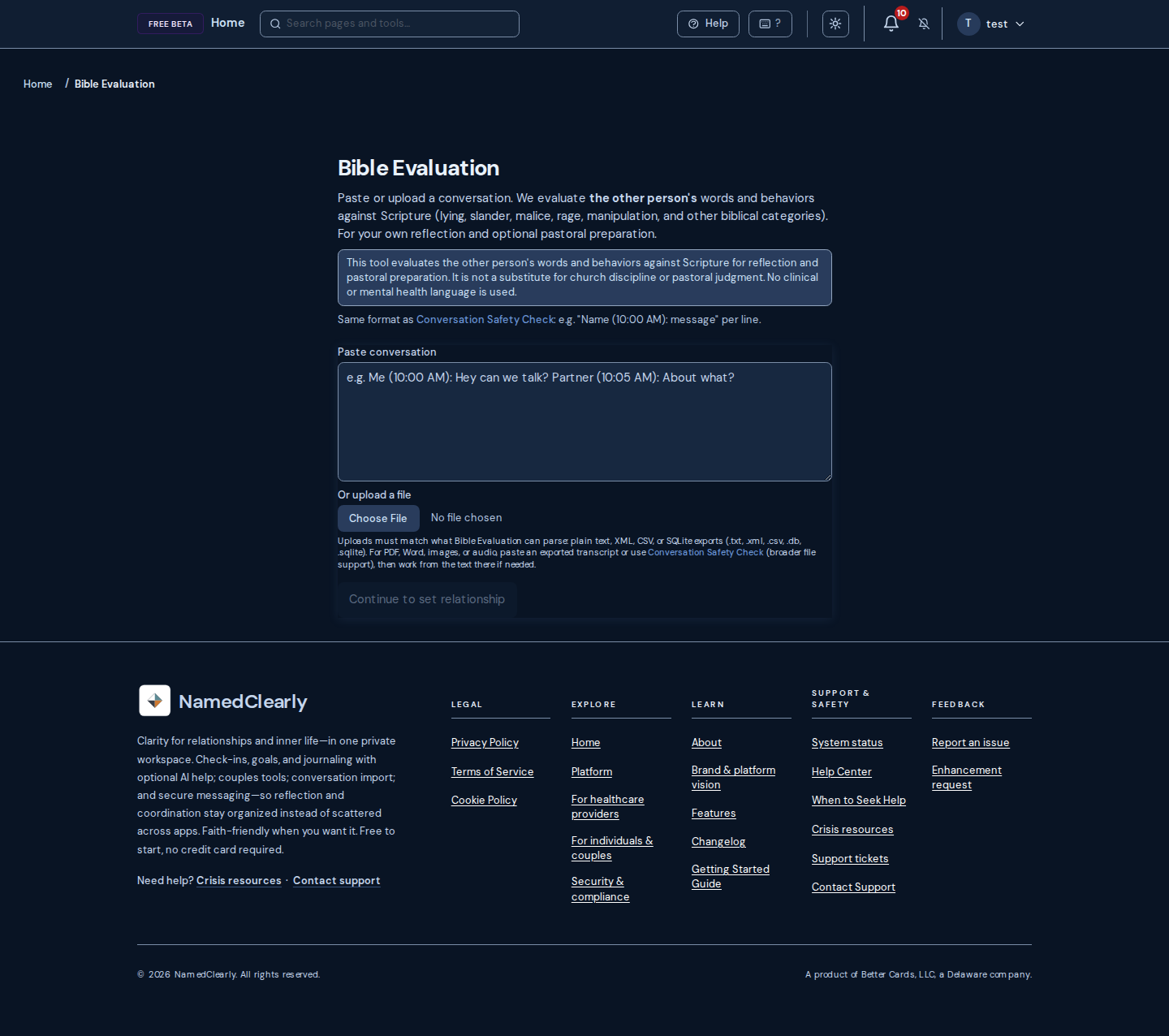Open keyboard shortcuts button
This screenshot has width=1169, height=1036.
click(x=770, y=24)
